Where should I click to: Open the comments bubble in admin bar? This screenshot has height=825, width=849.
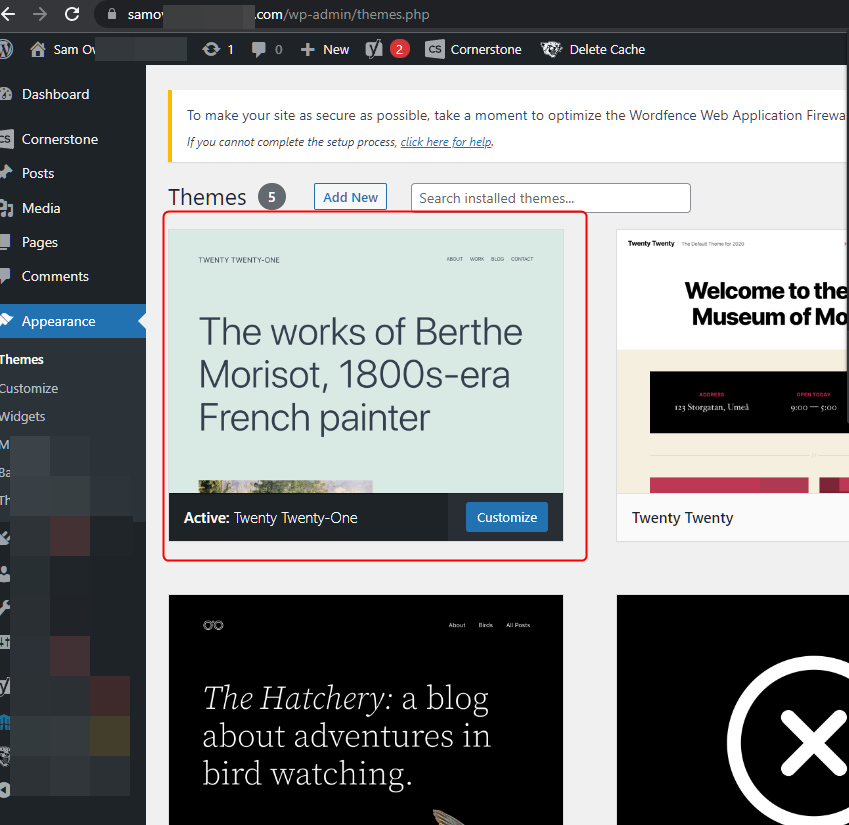tap(267, 49)
